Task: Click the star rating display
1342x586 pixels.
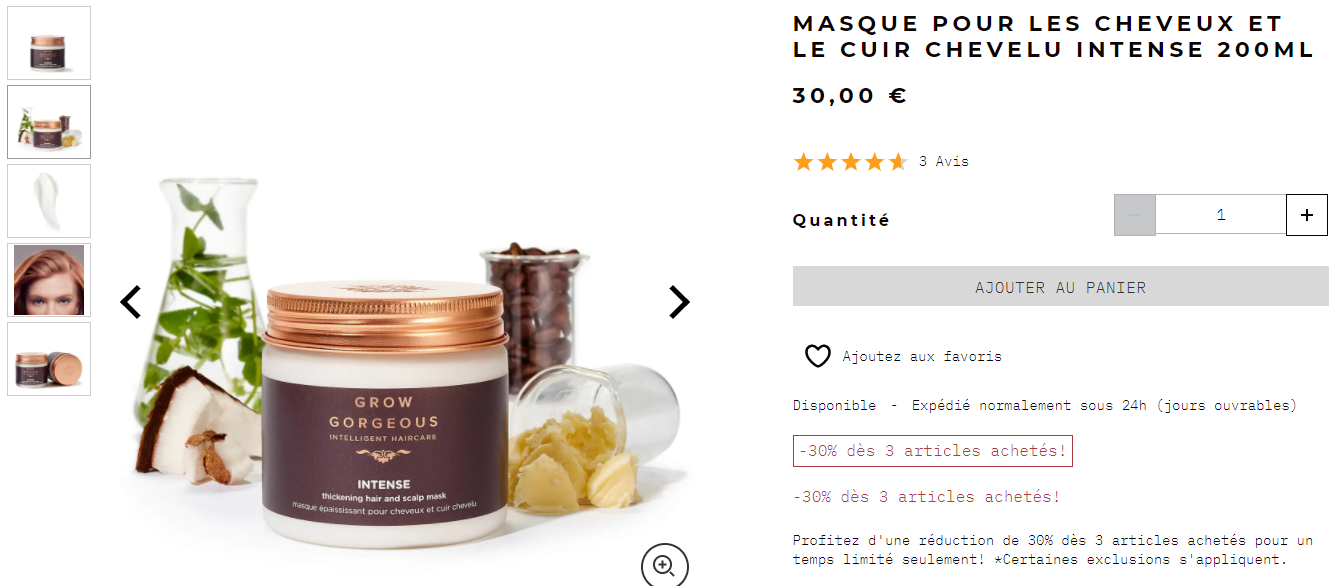Action: [x=850, y=162]
